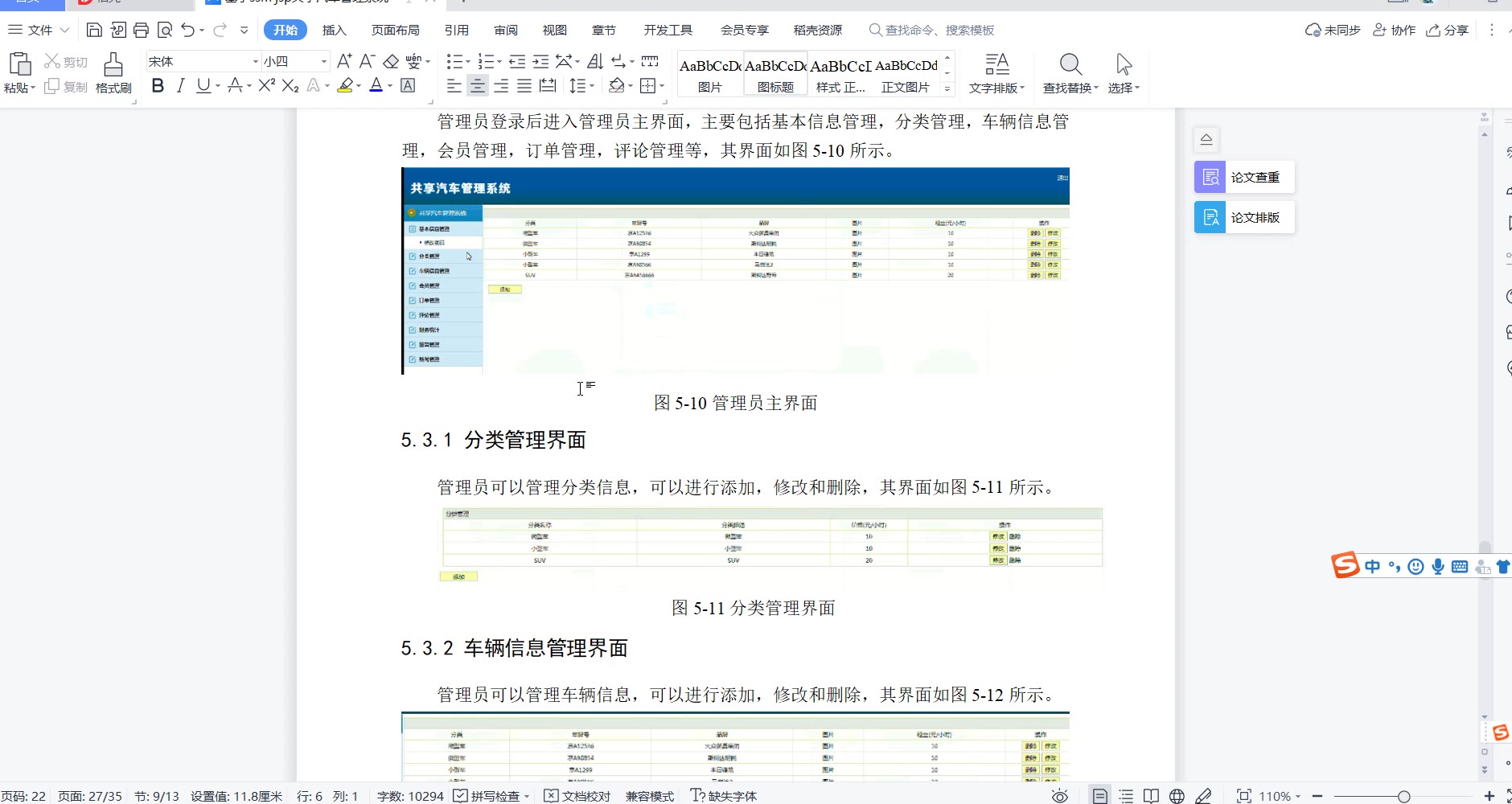Open the 文件 file menu
This screenshot has height=804, width=1512.
(39, 30)
